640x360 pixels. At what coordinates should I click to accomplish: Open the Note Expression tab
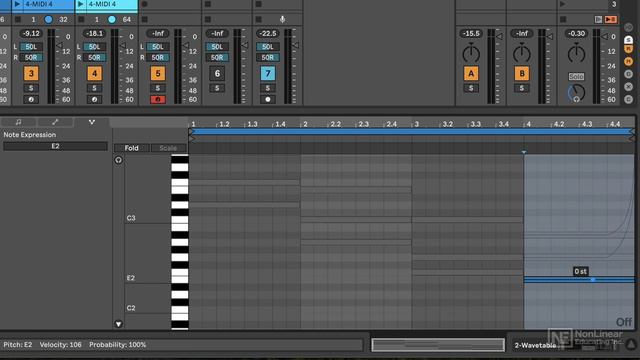92,122
